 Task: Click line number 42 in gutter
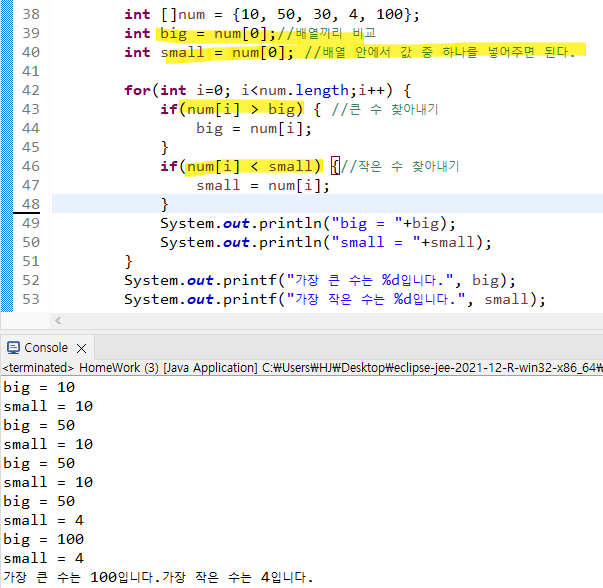pyautogui.click(x=31, y=90)
